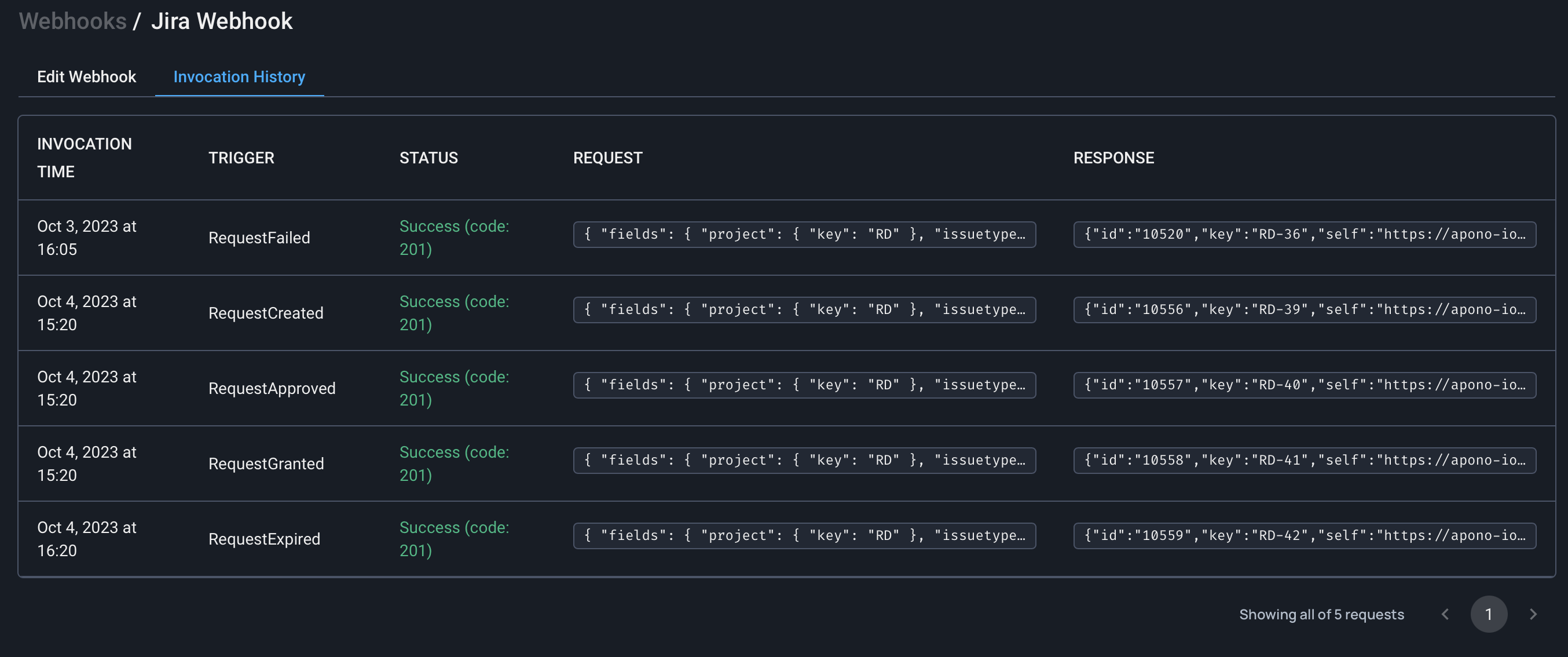This screenshot has width=1568, height=657.
Task: Click the Status column header
Action: [428, 158]
